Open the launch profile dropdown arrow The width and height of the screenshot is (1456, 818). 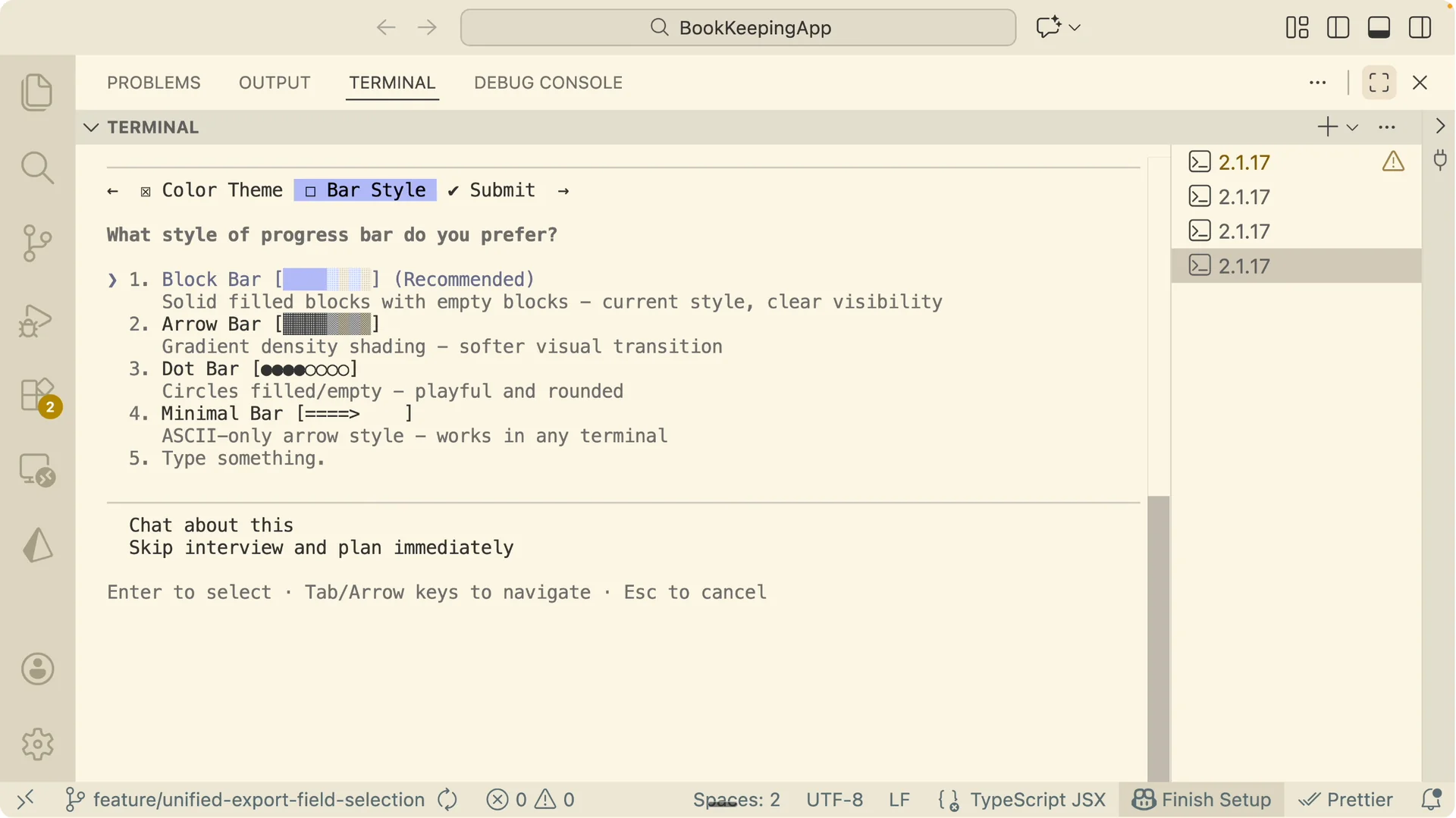(1352, 127)
